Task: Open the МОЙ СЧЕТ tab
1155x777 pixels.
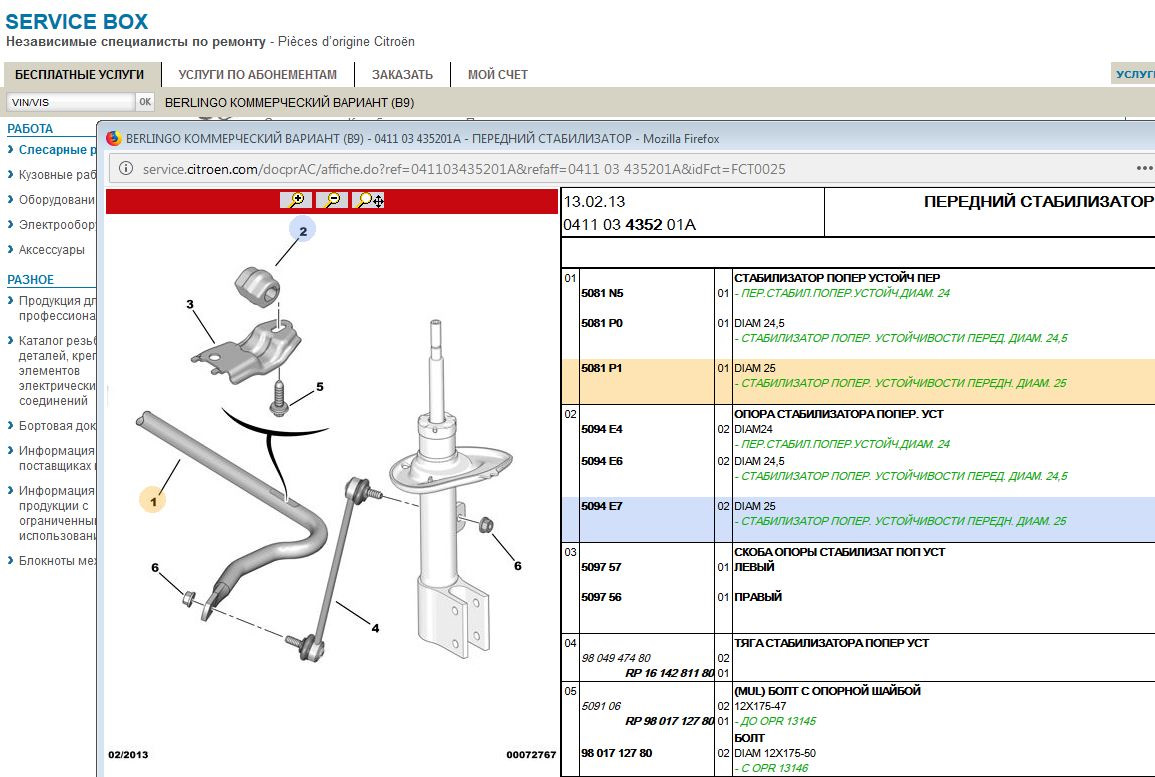Action: (x=498, y=74)
